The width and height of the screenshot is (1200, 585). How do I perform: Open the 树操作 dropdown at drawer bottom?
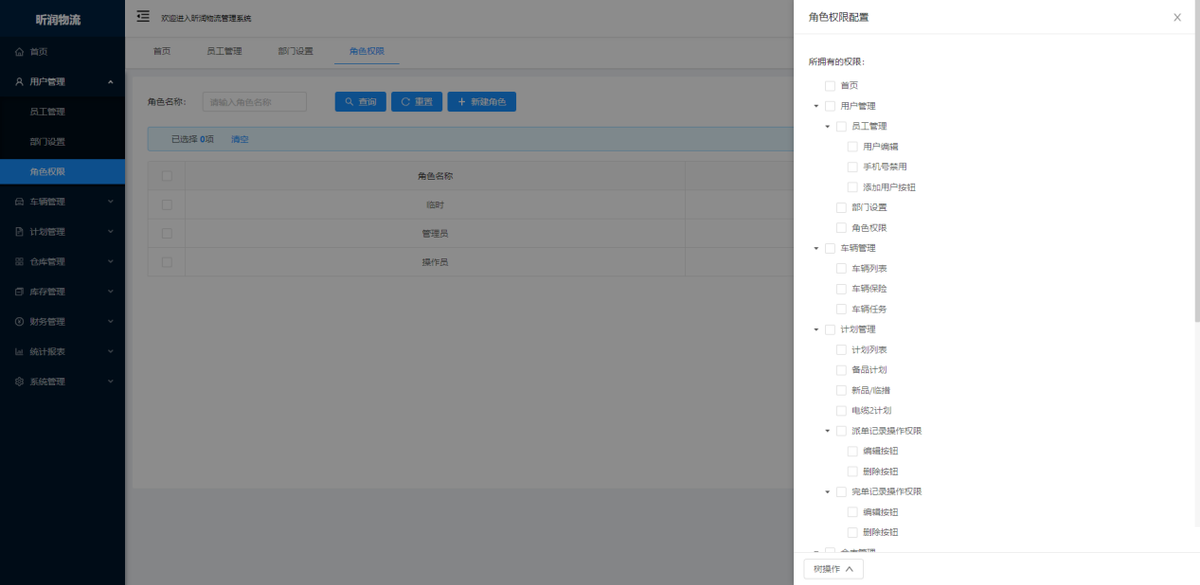(x=833, y=569)
